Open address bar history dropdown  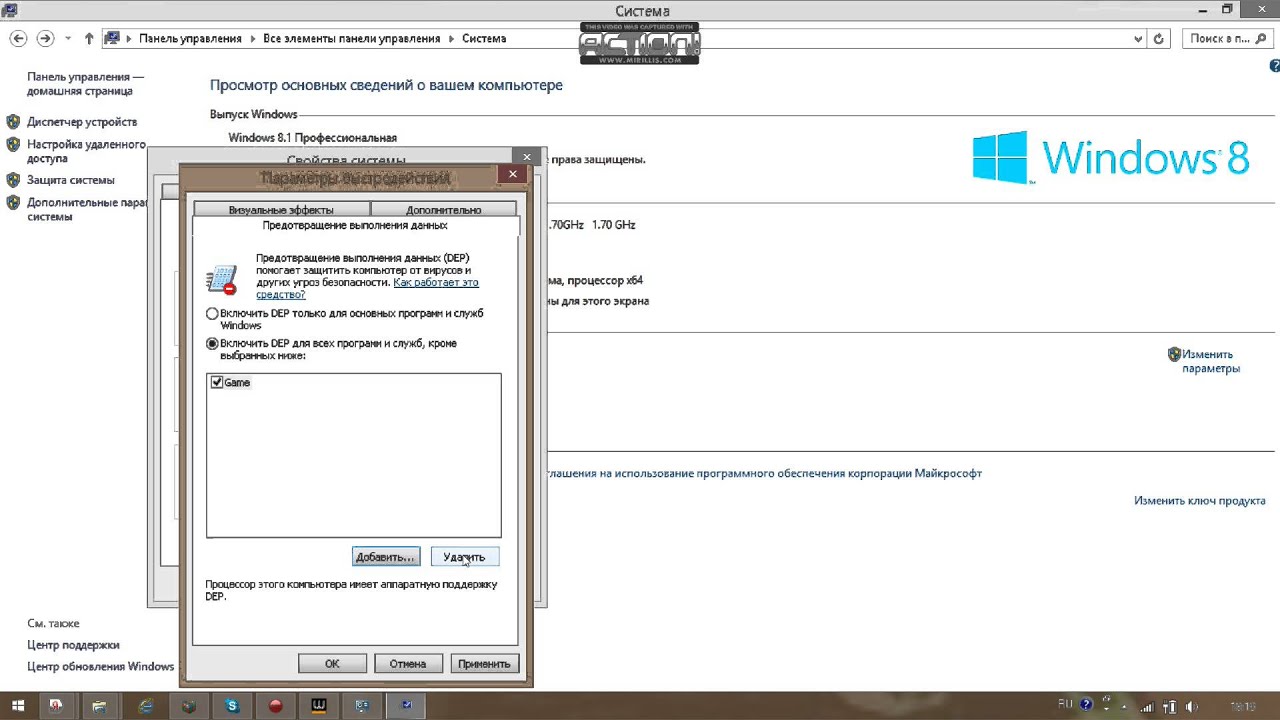point(1139,39)
